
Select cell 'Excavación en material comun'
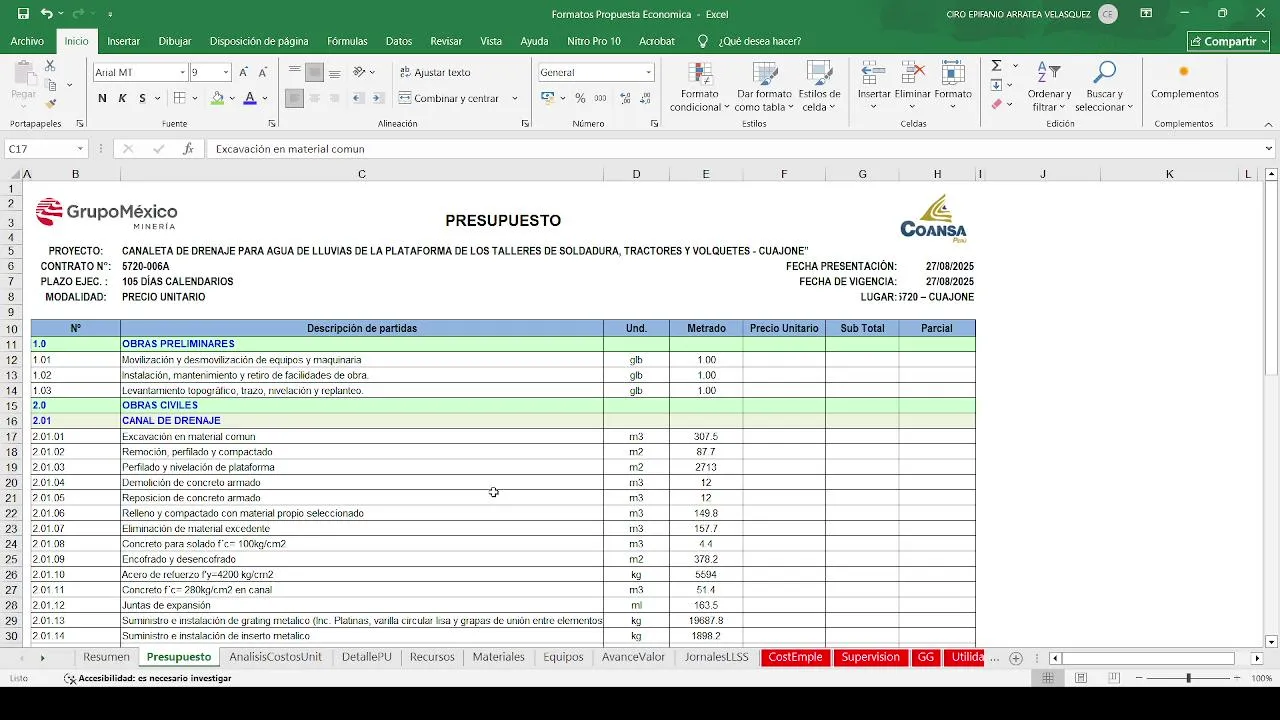[x=362, y=437]
